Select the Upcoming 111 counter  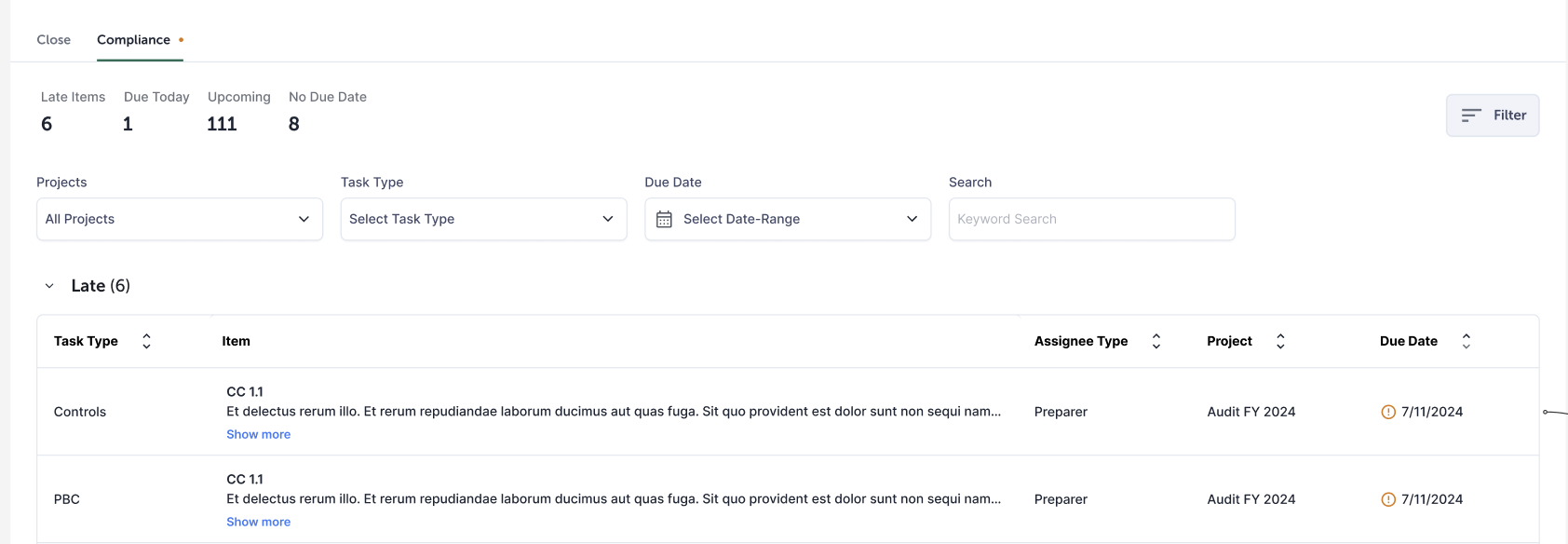222,124
